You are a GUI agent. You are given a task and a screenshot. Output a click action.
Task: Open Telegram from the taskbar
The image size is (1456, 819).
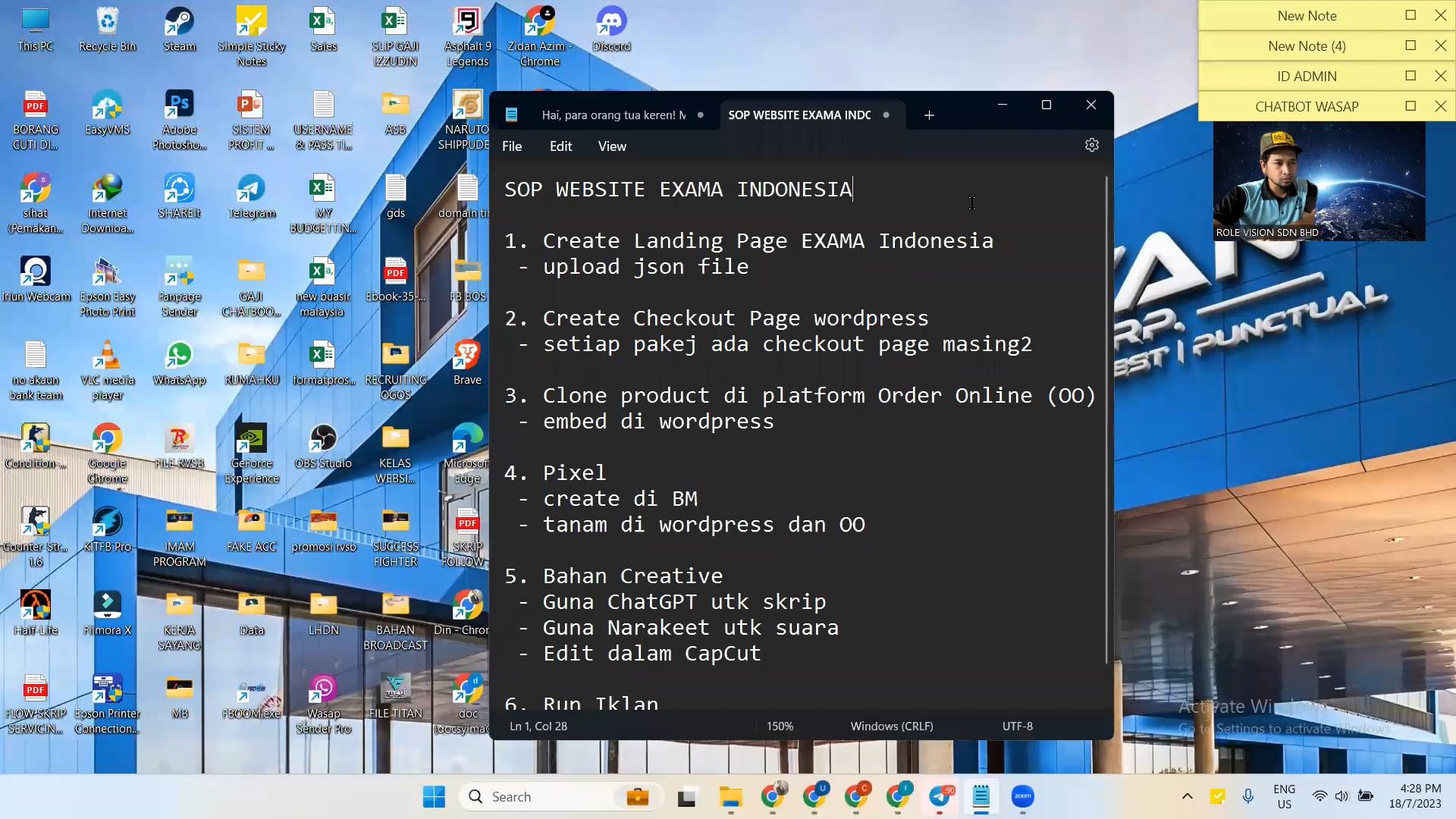tap(940, 796)
